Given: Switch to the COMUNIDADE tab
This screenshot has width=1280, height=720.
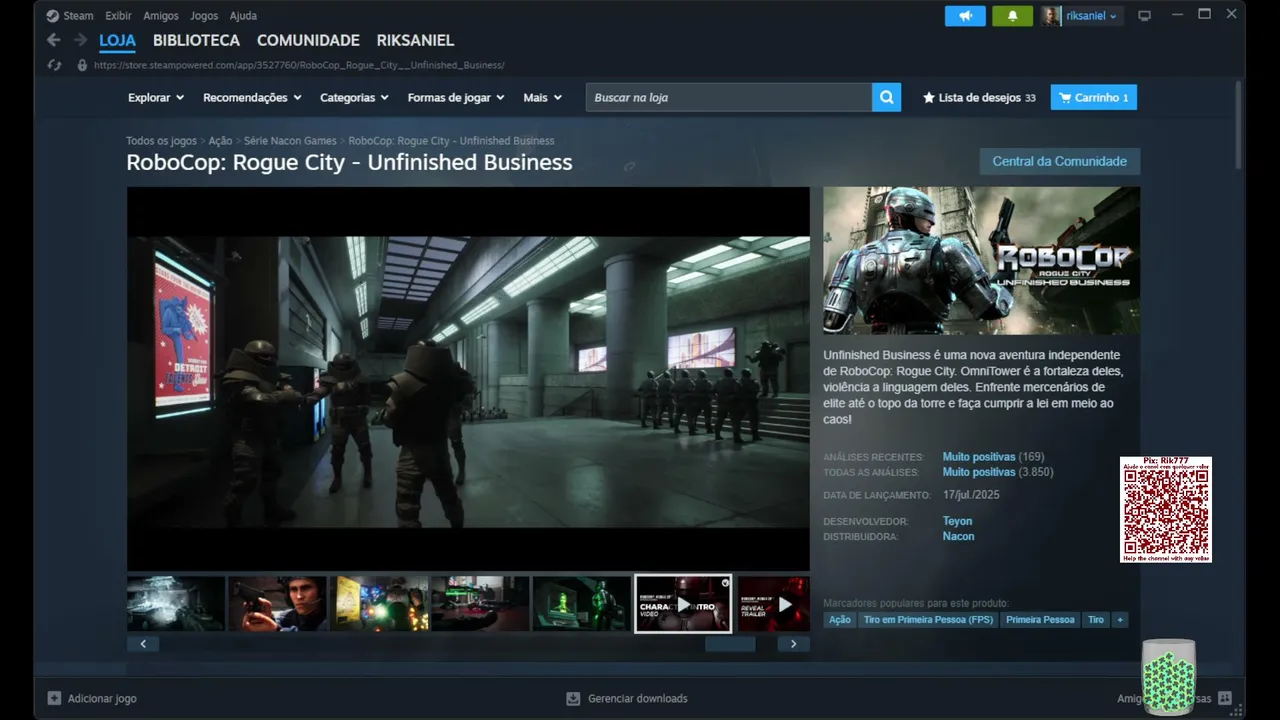Looking at the screenshot, I should [308, 41].
